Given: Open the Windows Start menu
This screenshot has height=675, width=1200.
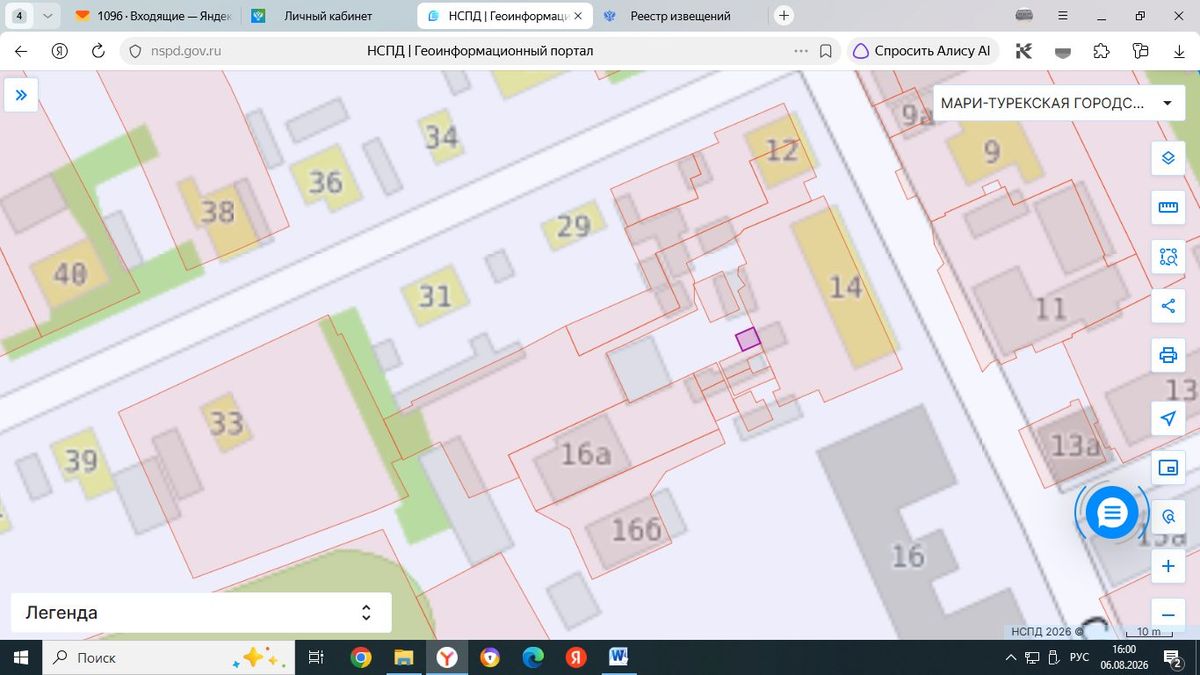Looking at the screenshot, I should (x=20, y=658).
